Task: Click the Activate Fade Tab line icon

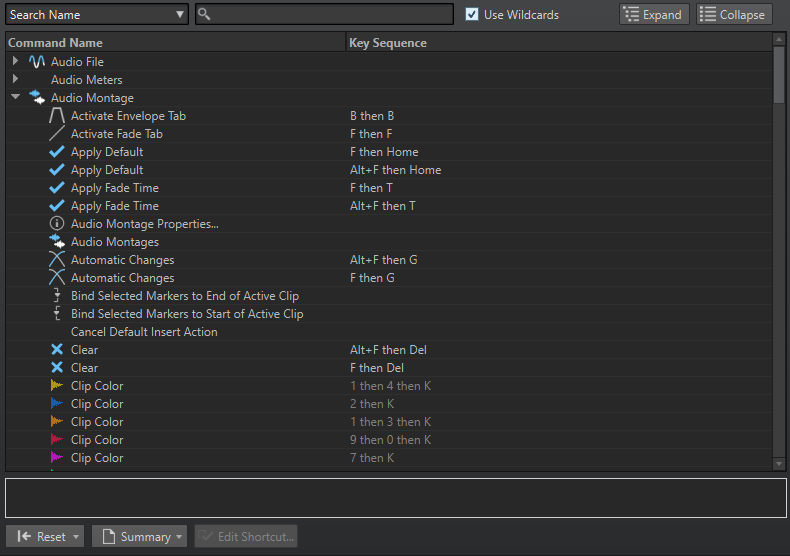Action: [x=57, y=134]
